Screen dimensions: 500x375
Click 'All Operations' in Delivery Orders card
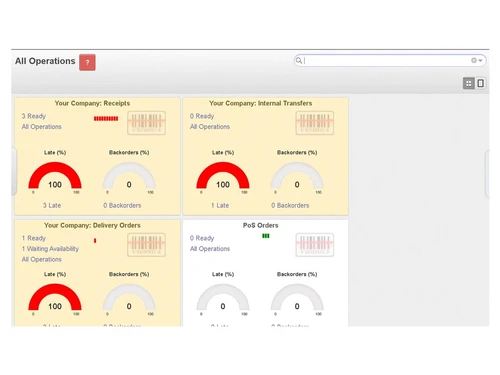coord(42,259)
